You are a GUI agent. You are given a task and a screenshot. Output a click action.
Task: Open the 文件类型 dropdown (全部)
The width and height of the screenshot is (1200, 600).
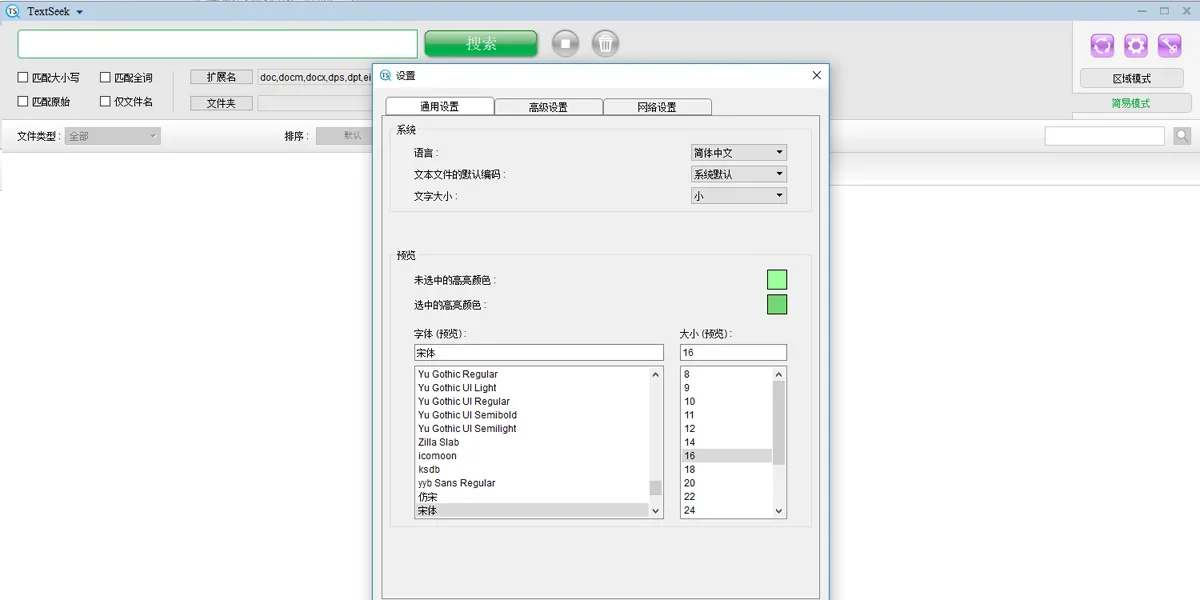113,136
